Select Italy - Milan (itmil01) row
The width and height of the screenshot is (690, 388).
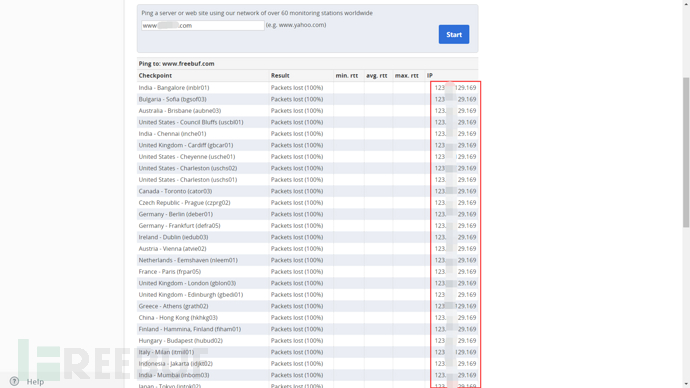coord(307,352)
